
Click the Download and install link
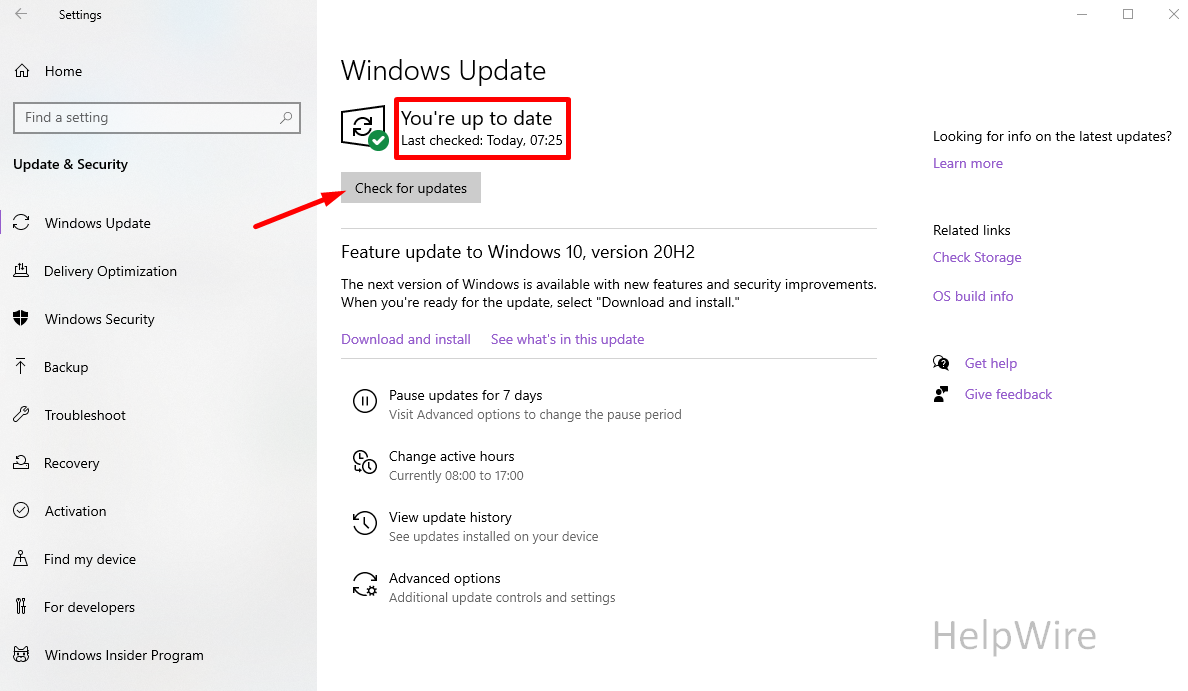[405, 339]
